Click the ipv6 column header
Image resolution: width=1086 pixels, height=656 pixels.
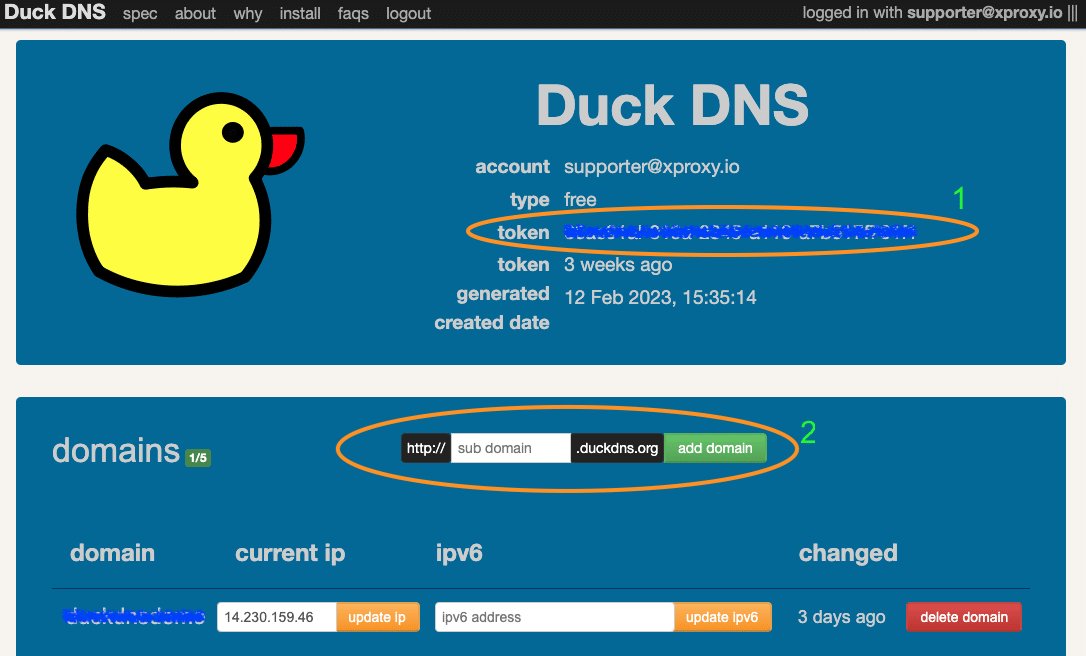459,553
